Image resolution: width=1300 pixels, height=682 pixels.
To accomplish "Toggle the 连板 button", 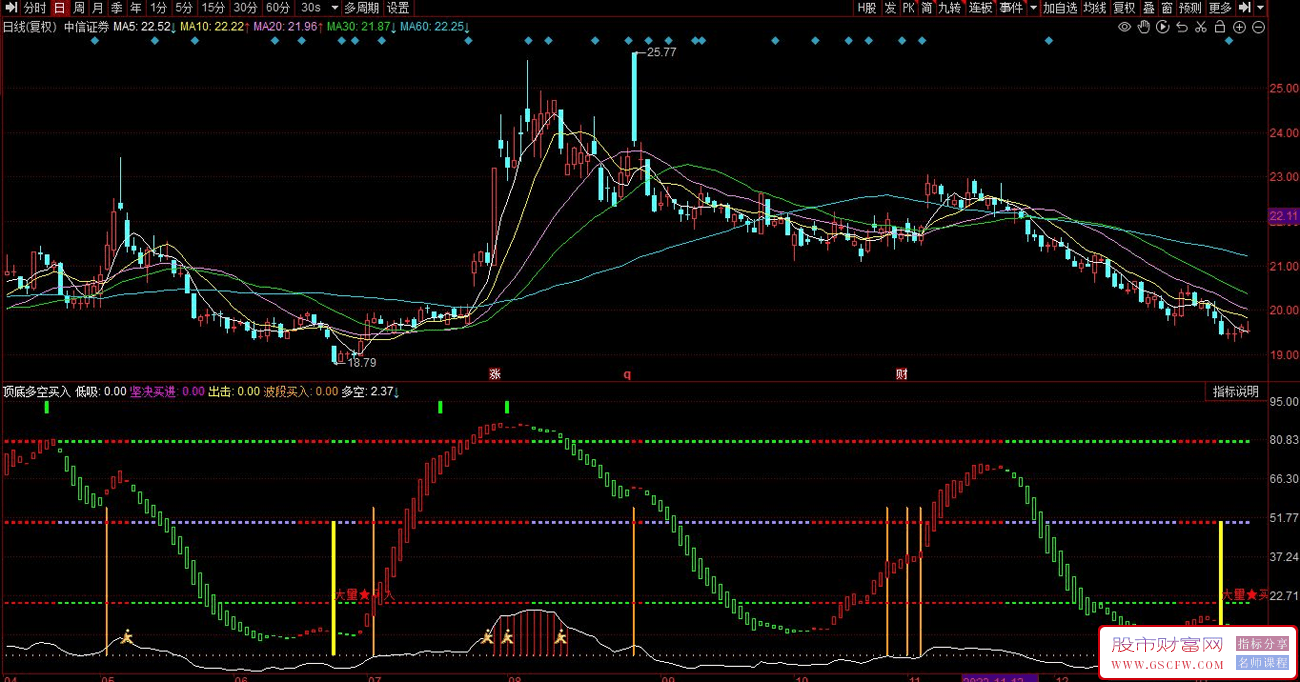I will coord(981,8).
